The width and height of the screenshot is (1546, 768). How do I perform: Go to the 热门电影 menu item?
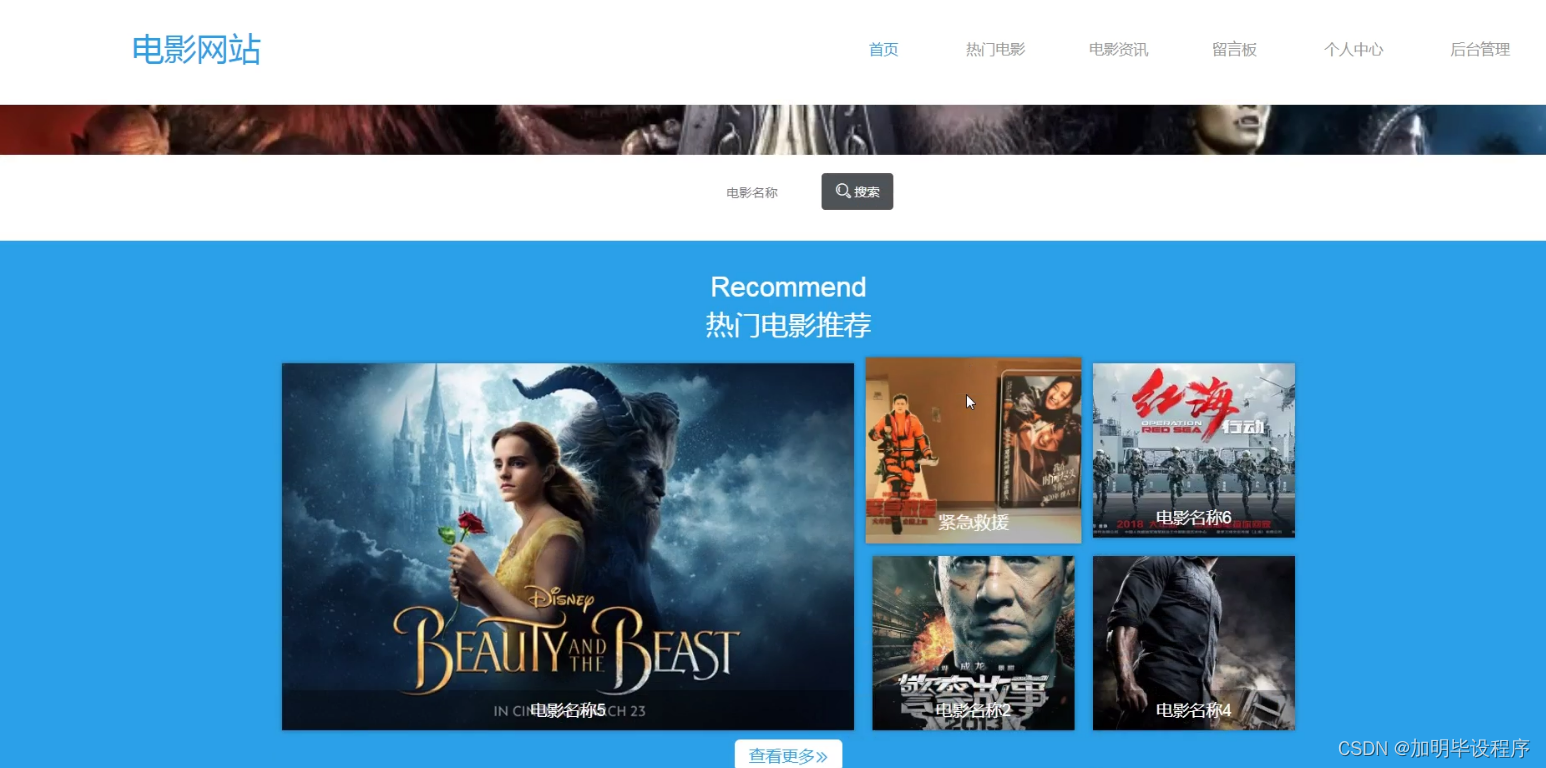[x=995, y=49]
